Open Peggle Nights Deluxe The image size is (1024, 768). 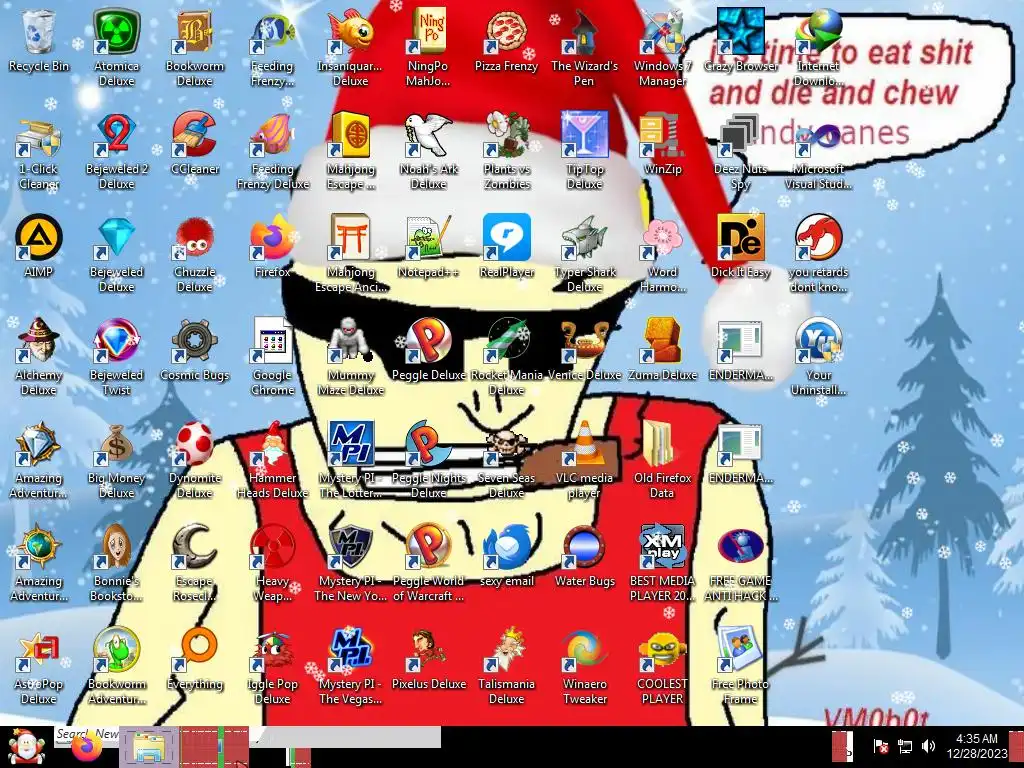coord(428,459)
